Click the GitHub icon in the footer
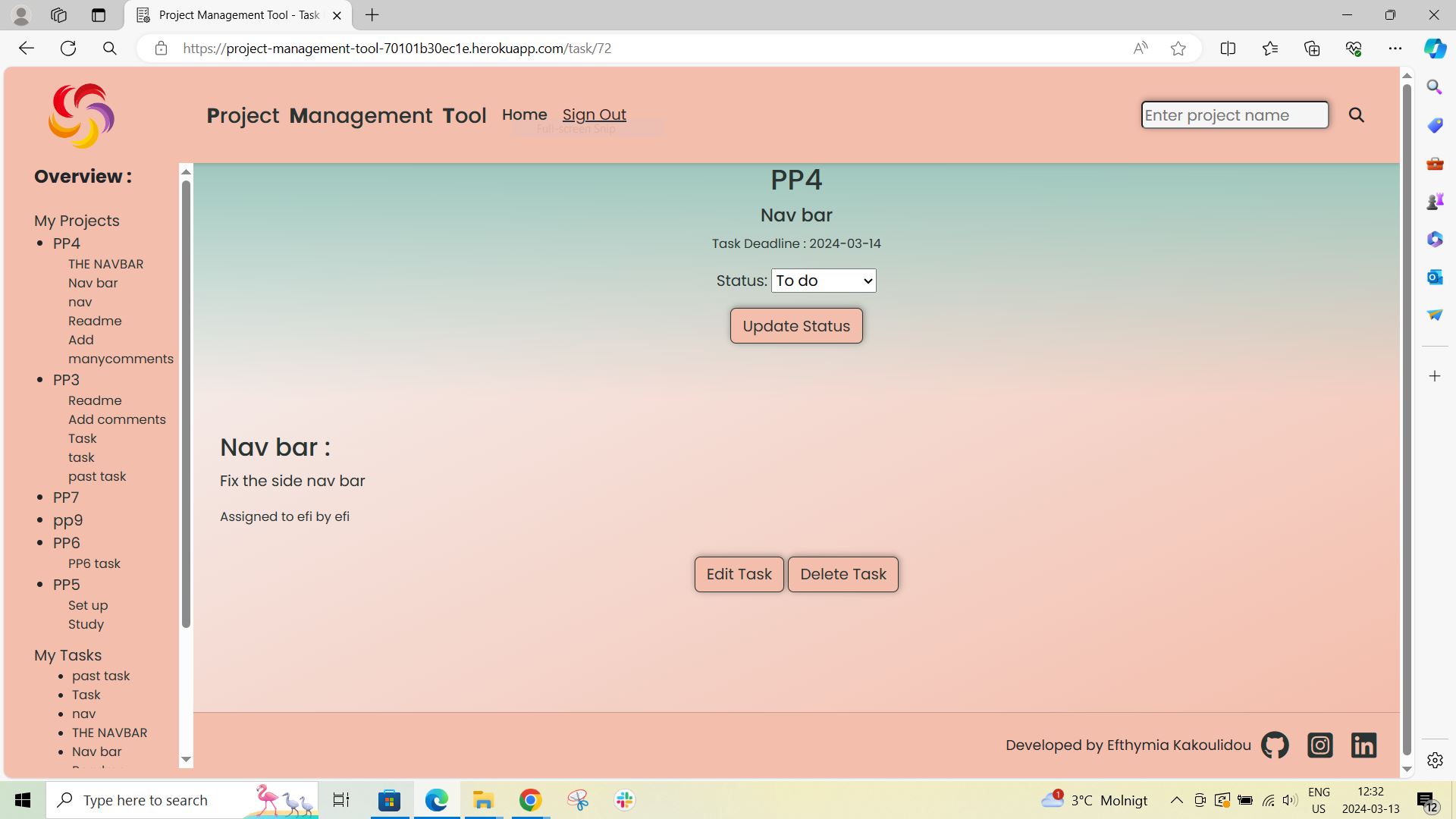Image resolution: width=1456 pixels, height=819 pixels. point(1275,745)
